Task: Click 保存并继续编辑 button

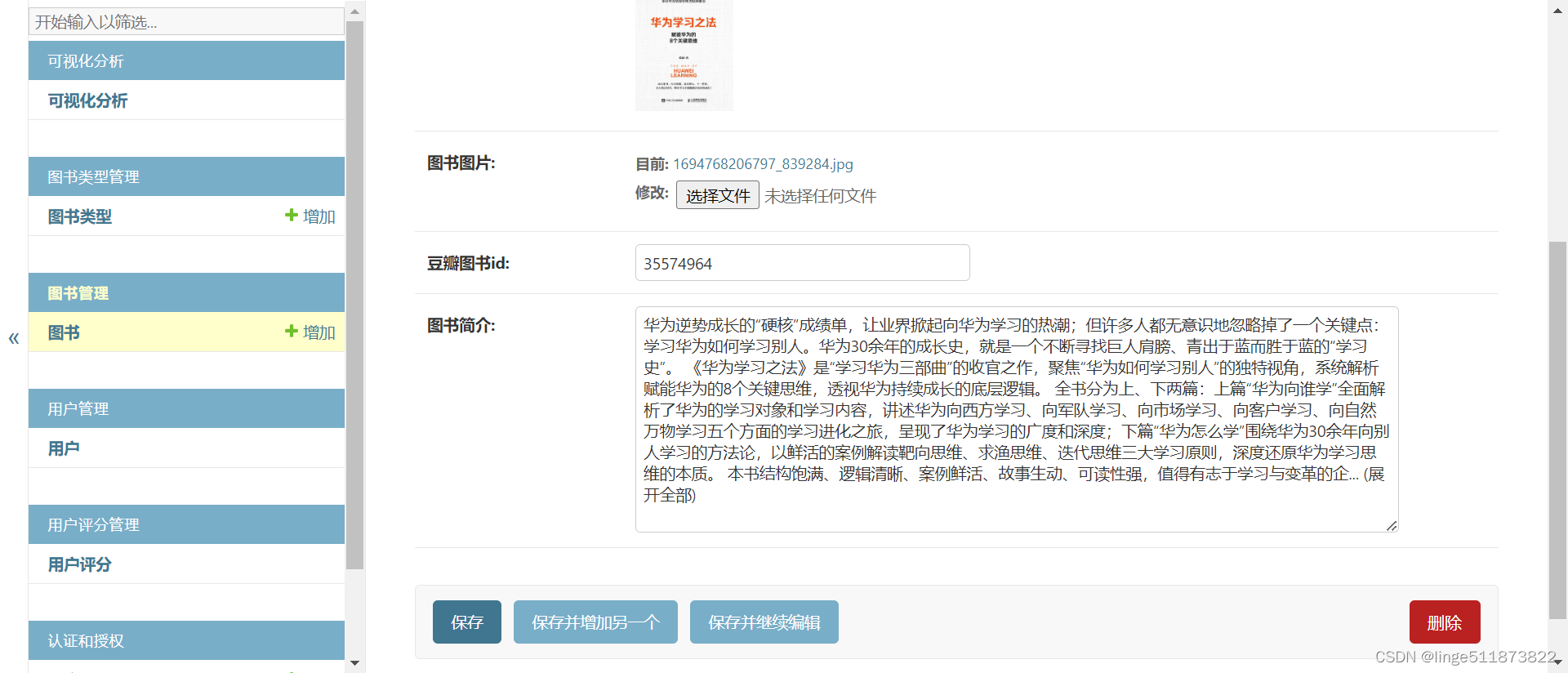Action: [764, 622]
